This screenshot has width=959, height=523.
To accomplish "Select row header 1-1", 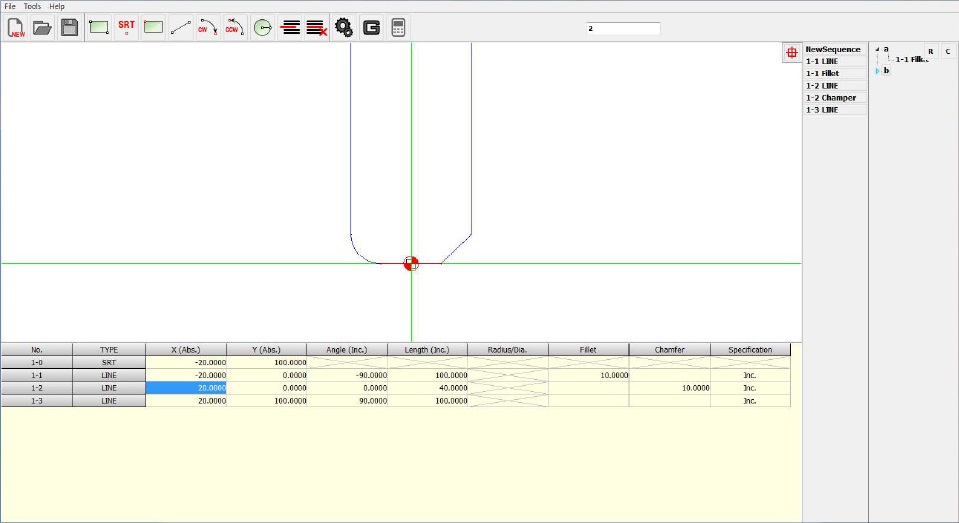I will (37, 376).
